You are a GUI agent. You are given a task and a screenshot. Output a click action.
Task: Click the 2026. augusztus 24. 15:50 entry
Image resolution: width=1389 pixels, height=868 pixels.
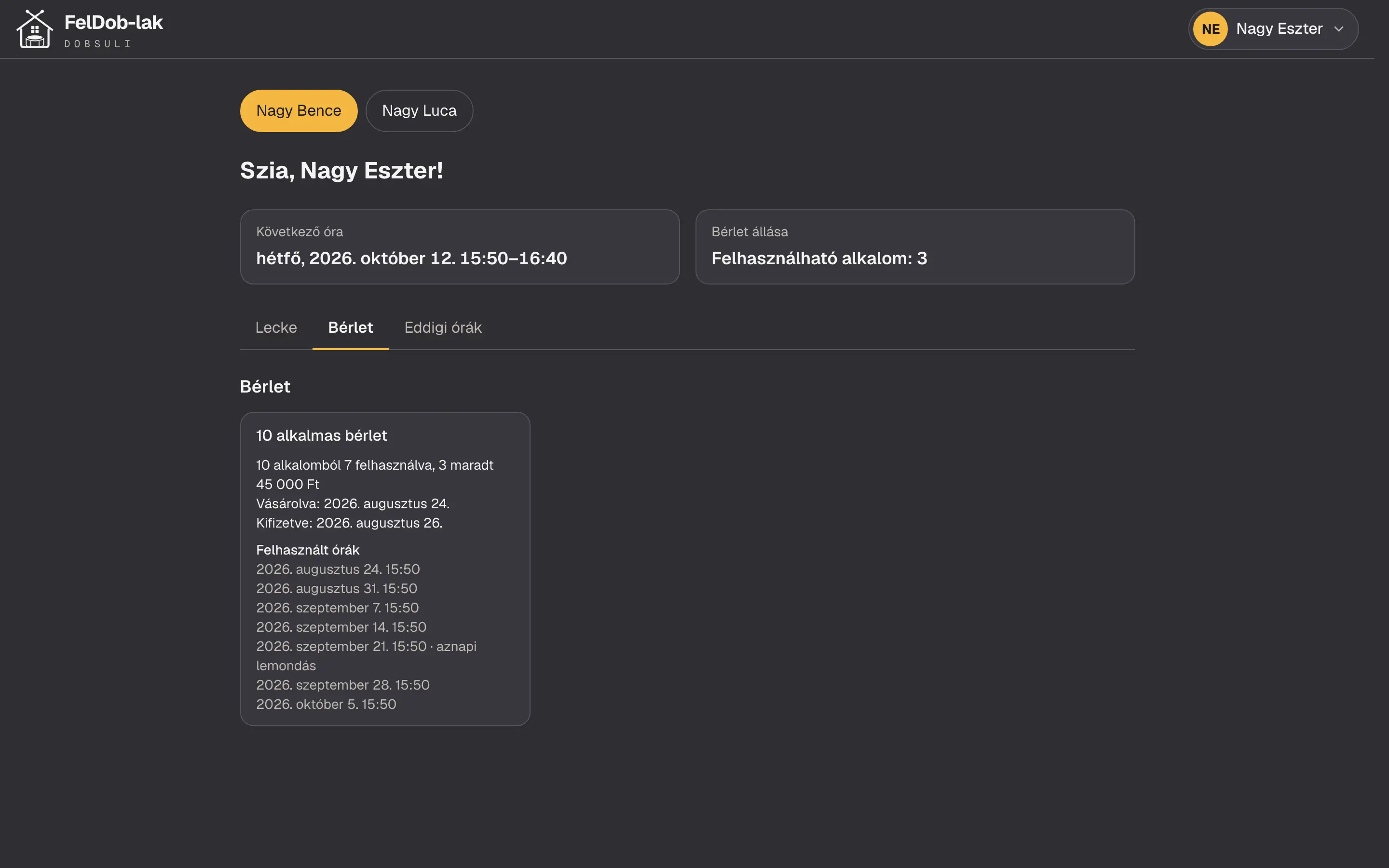tap(338, 570)
